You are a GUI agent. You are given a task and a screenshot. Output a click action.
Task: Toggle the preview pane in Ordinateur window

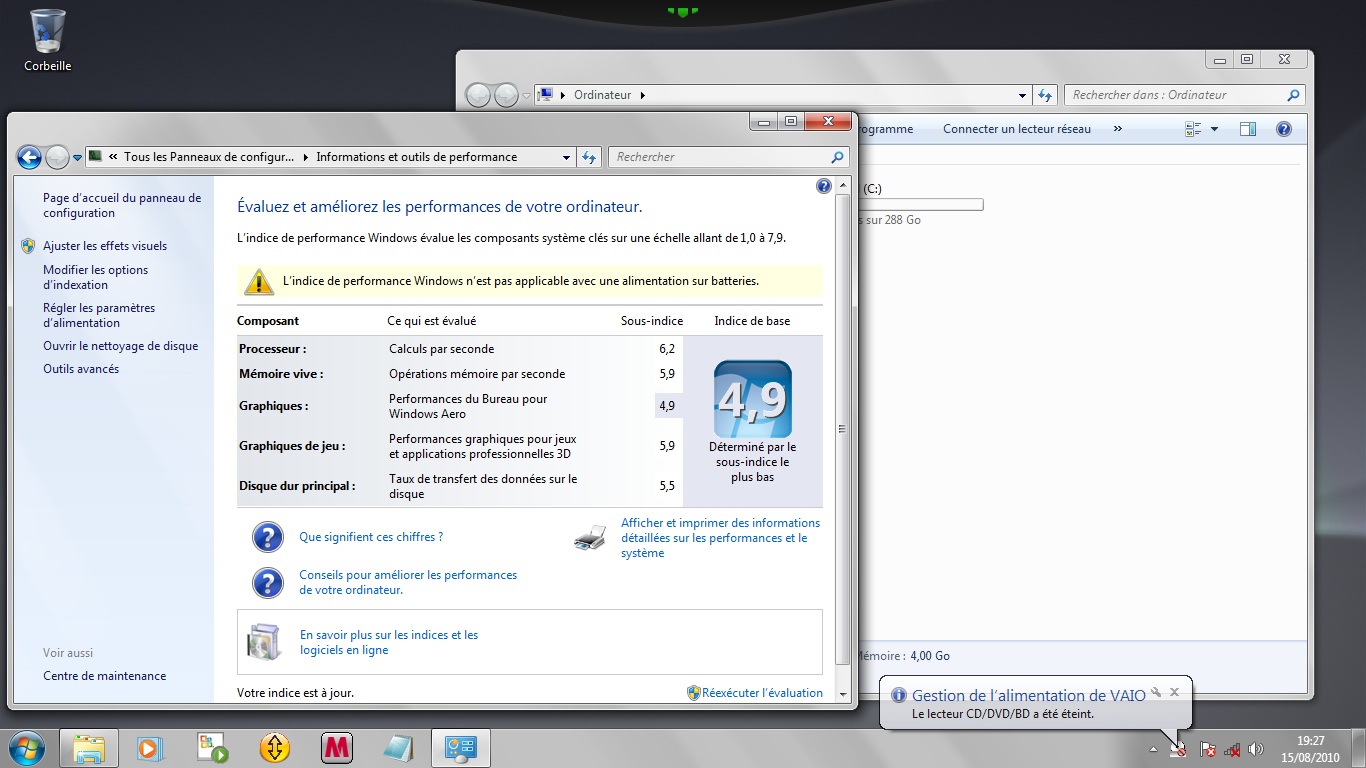(x=1247, y=129)
